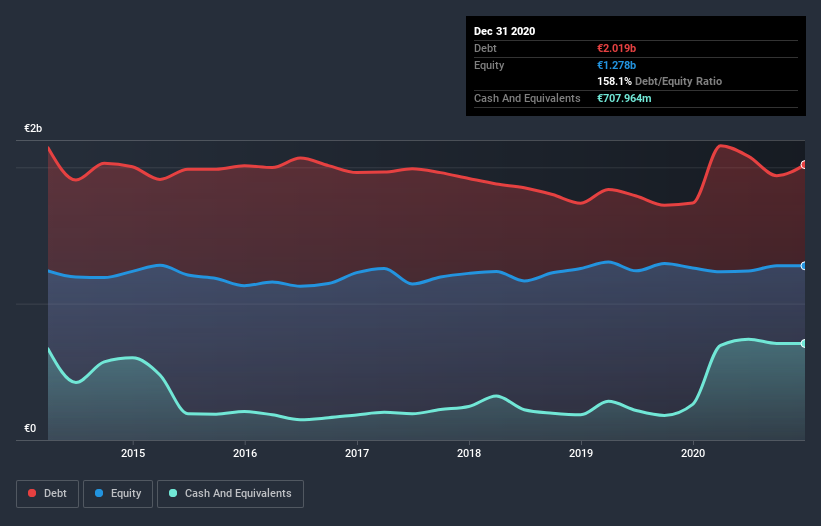Click the Debt data point marker at Dec 2020
This screenshot has width=821, height=526.
coord(804,165)
